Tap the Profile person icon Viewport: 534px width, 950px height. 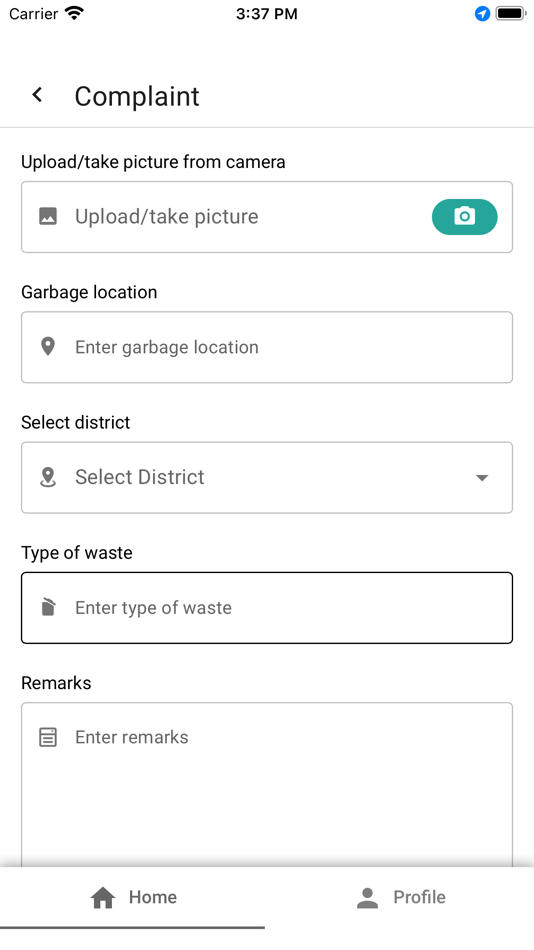coord(367,897)
